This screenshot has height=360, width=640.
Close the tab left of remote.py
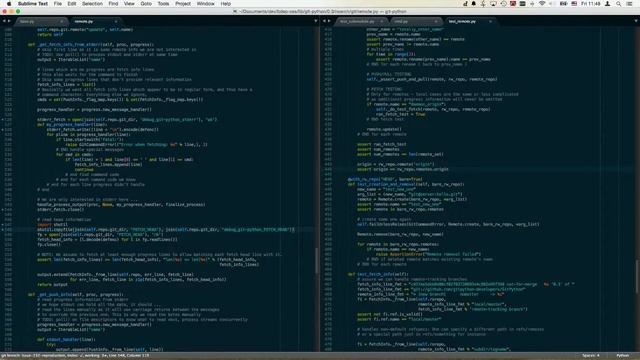pyautogui.click(x=62, y=21)
